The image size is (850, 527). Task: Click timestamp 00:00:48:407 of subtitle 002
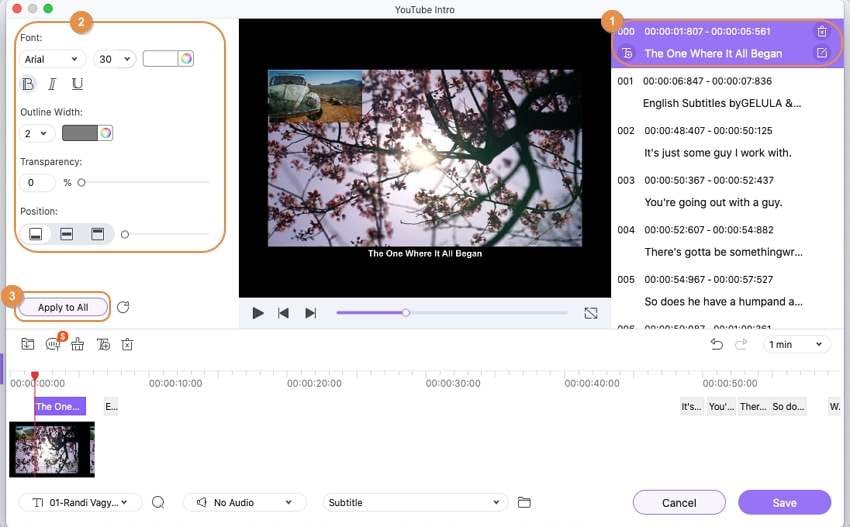click(x=674, y=131)
